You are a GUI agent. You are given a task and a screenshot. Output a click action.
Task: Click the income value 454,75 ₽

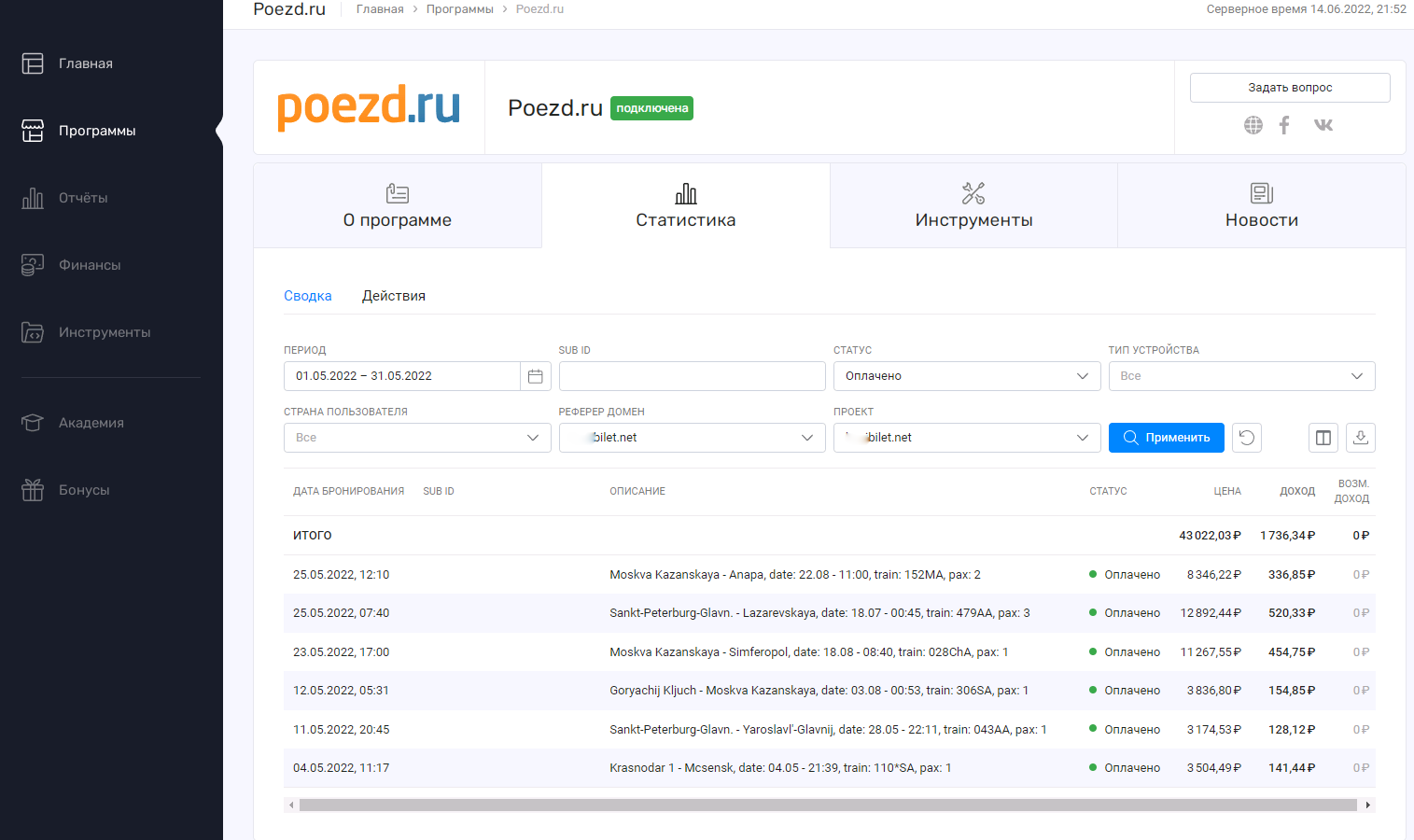[x=1292, y=652]
